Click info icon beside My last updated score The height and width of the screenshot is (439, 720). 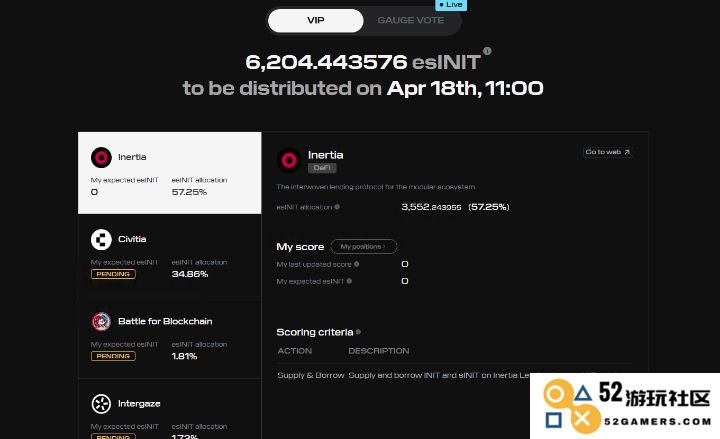pyautogui.click(x=357, y=264)
